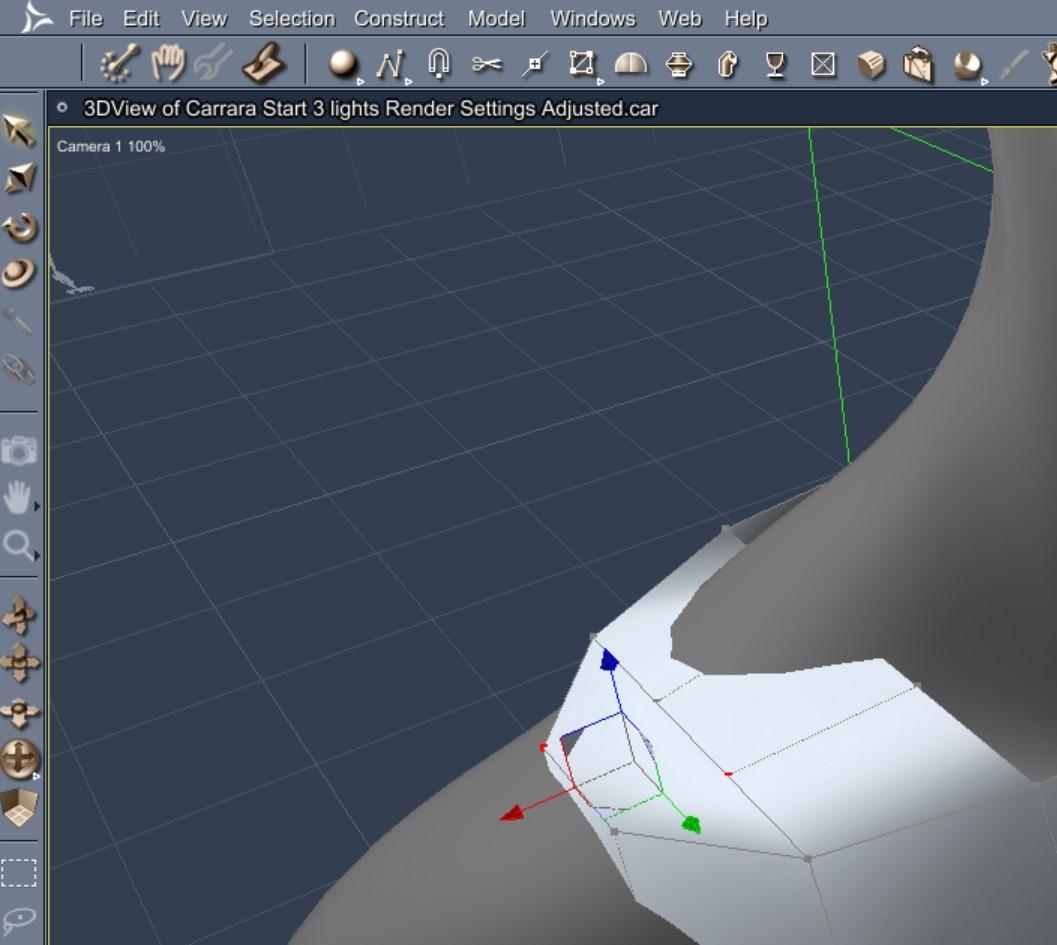Select the ringed planet tool in sidebar
Image resolution: width=1057 pixels, height=945 pixels.
pos(19,274)
